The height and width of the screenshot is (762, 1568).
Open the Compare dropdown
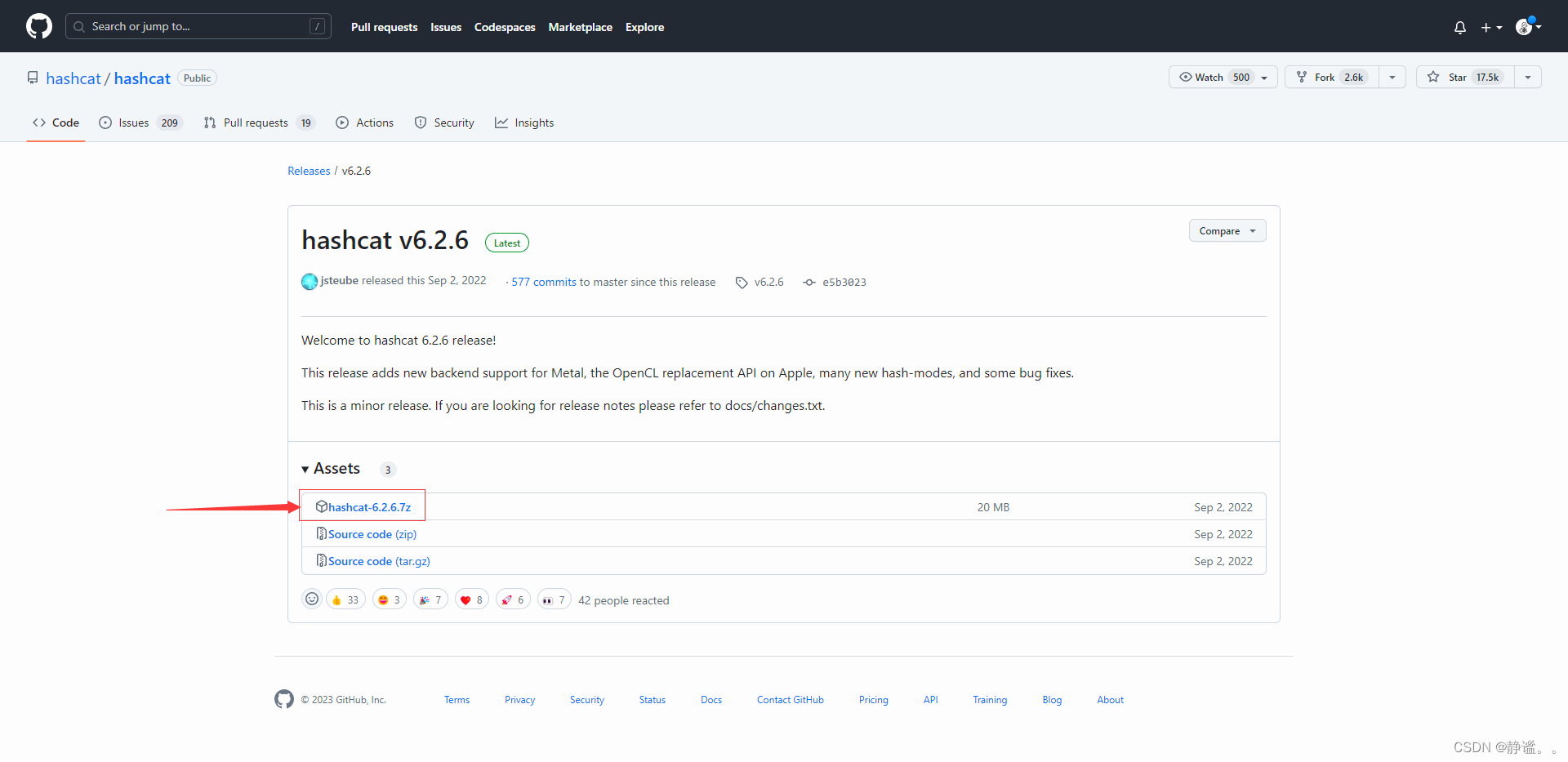point(1227,231)
